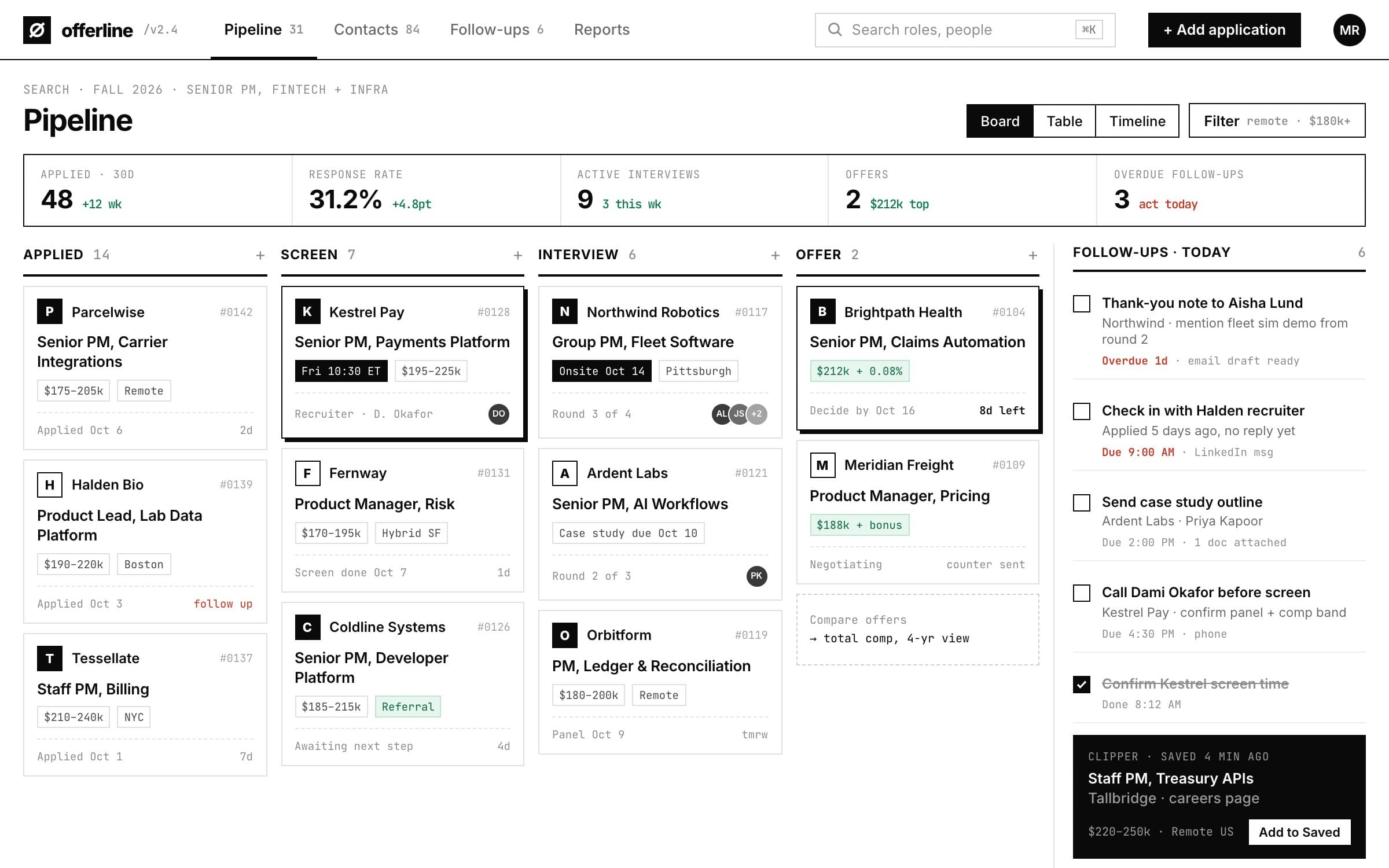Check off Send case study outline
This screenshot has height=868, width=1389.
(1082, 503)
